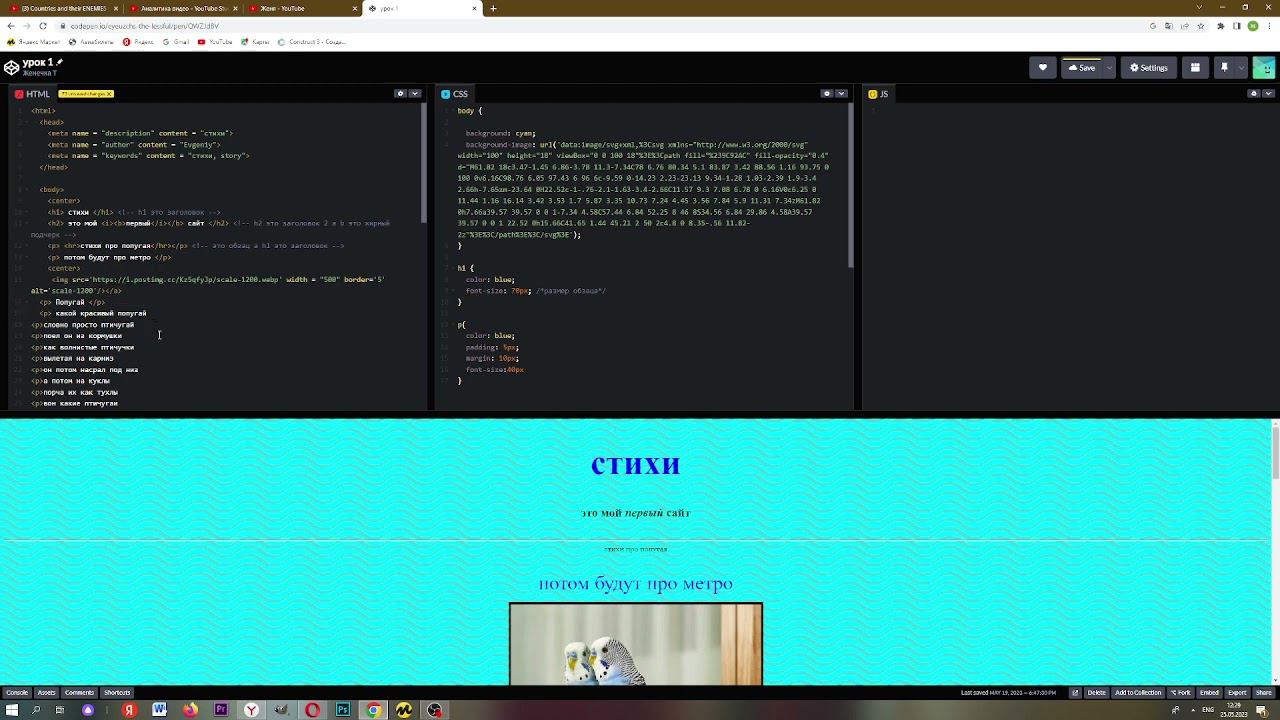Expand CSS panel dropdown arrow

click(841, 94)
